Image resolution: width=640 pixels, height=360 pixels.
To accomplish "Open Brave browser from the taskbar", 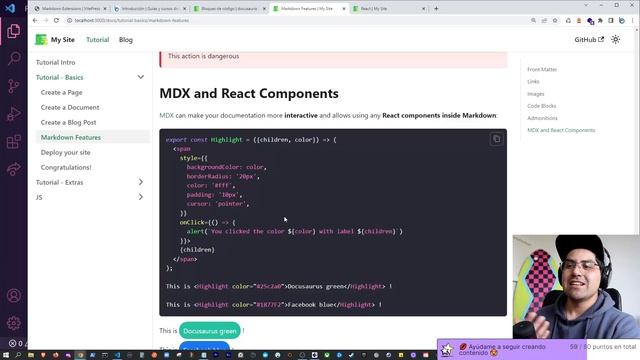I will pyautogui.click(x=43, y=355).
